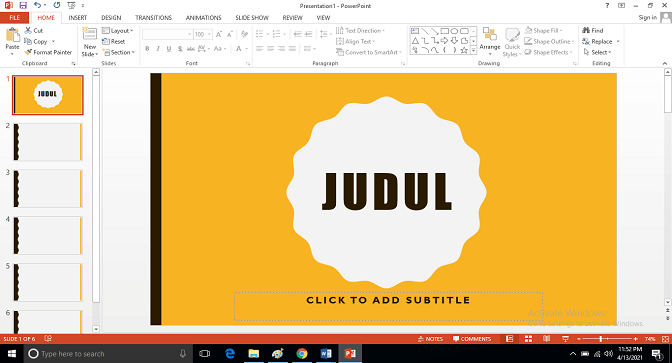Screen dimensions: 672x363
Task: Click the subtitle placeholder text box
Action: pyautogui.click(x=388, y=306)
